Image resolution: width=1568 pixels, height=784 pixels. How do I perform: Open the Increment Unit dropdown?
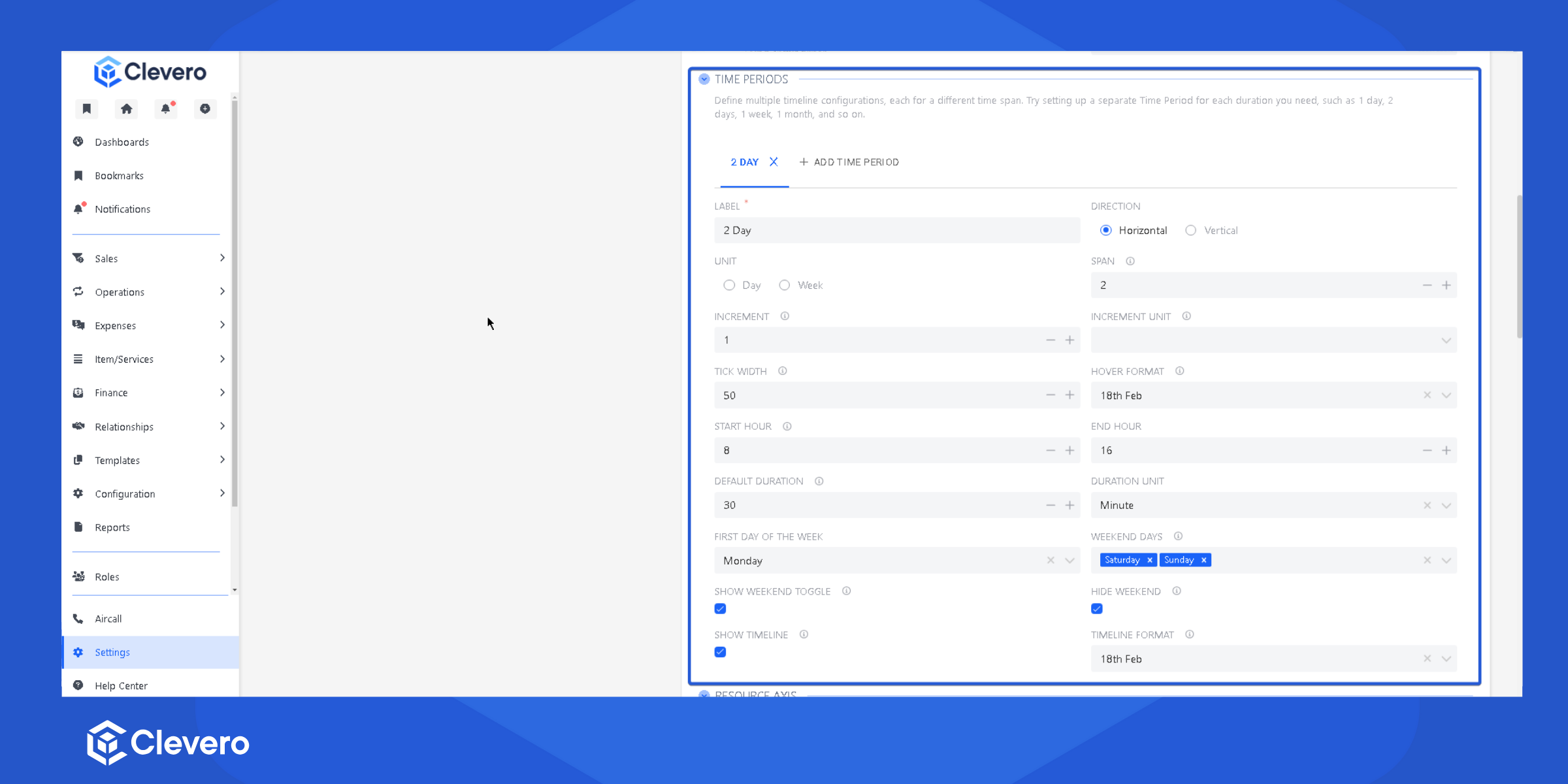(x=1273, y=340)
